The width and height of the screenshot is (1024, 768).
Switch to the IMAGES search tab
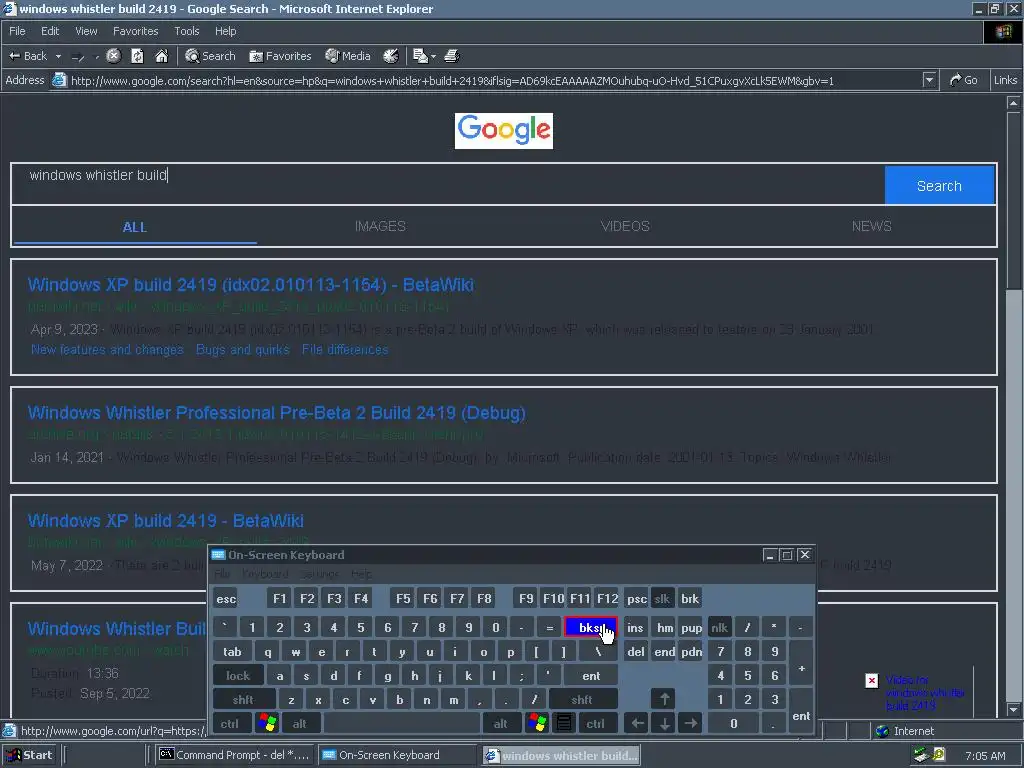380,226
